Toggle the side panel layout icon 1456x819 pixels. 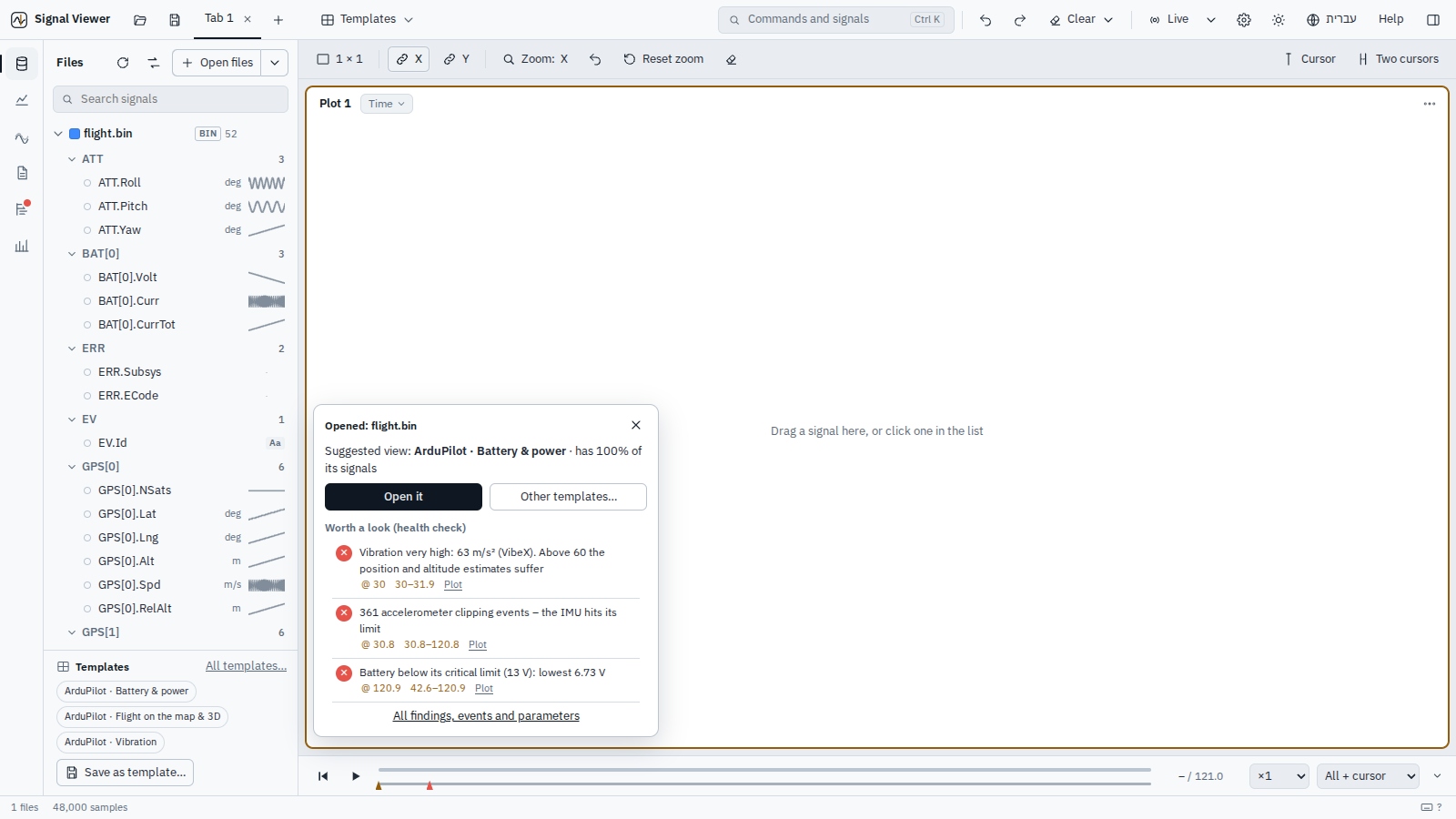pos(1433,19)
